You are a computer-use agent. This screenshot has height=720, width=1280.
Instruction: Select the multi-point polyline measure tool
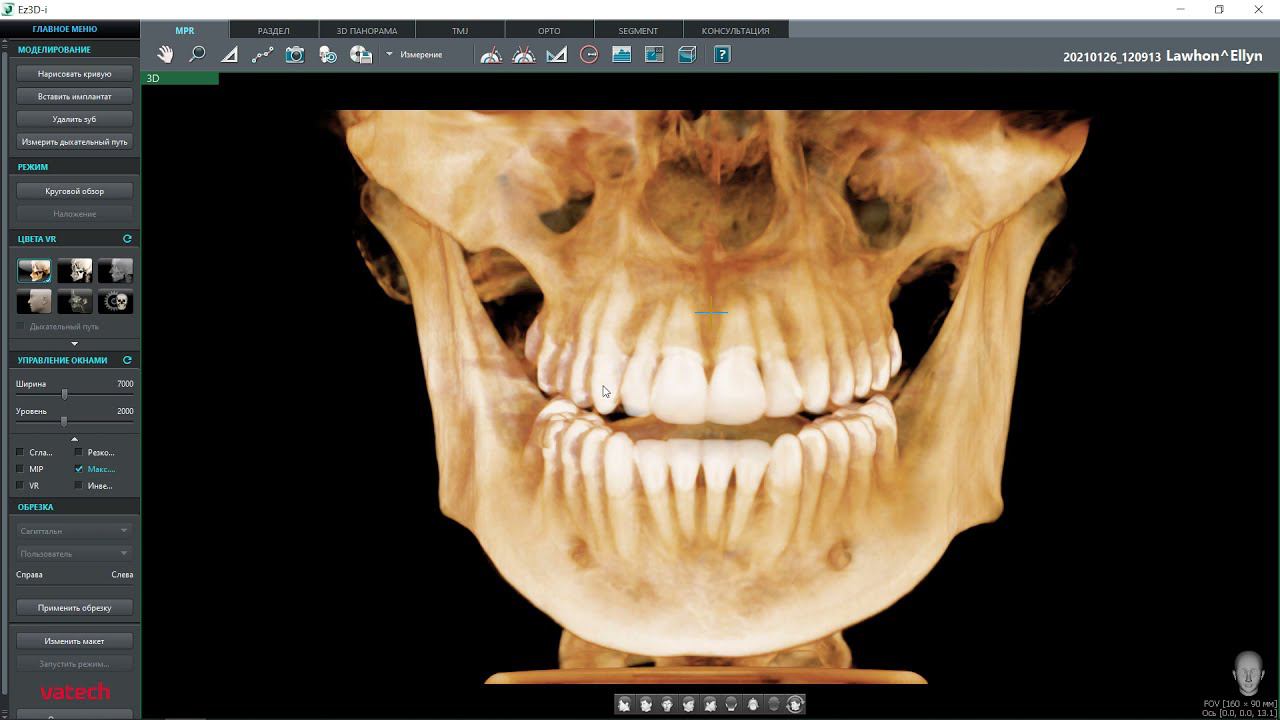pos(262,55)
